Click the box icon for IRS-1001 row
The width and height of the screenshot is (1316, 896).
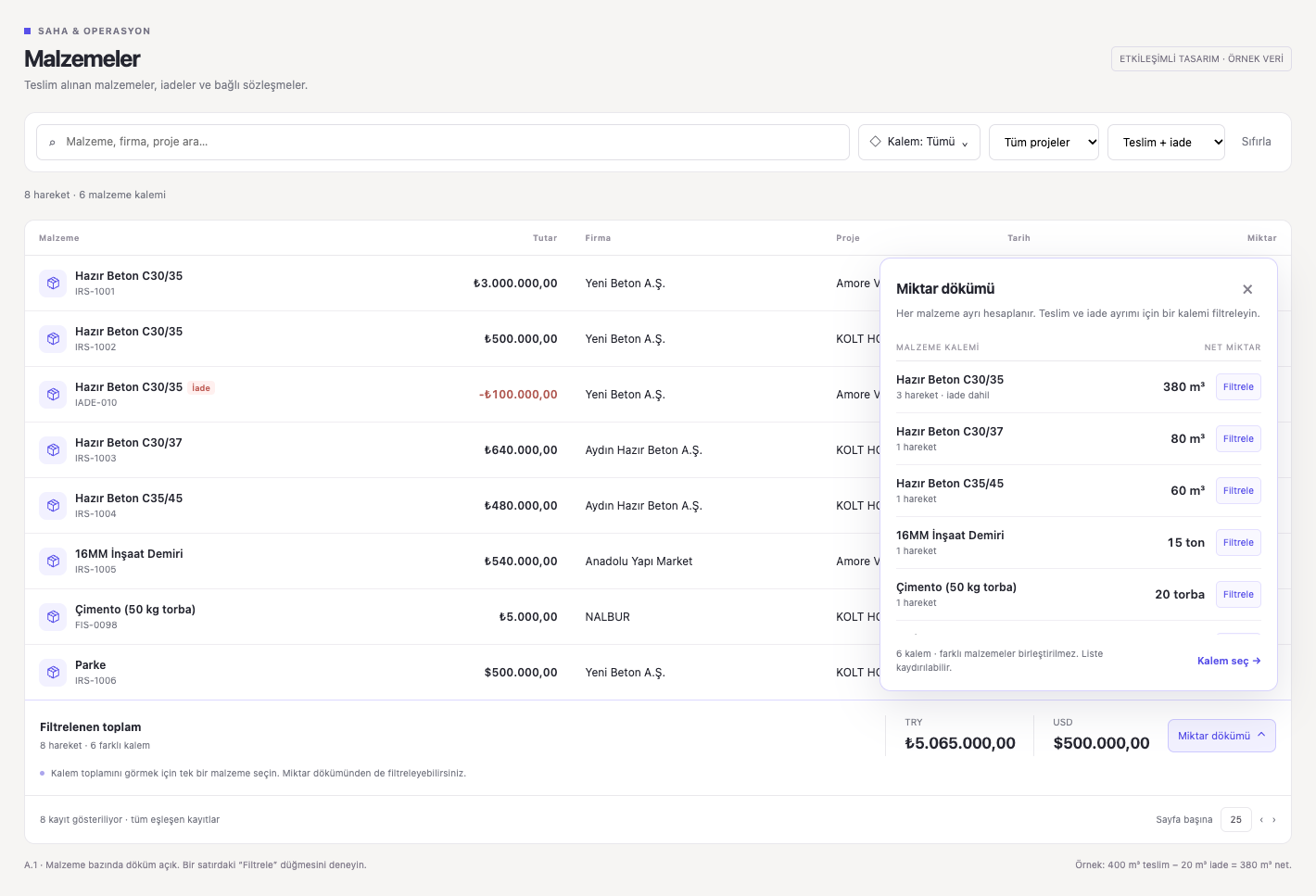point(53,284)
